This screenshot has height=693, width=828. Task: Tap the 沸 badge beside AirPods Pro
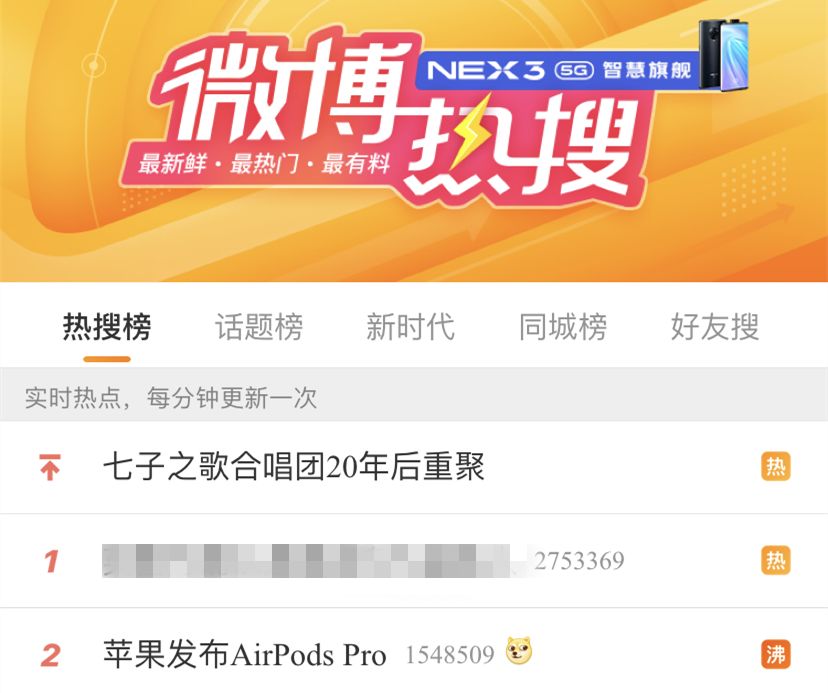(x=776, y=654)
